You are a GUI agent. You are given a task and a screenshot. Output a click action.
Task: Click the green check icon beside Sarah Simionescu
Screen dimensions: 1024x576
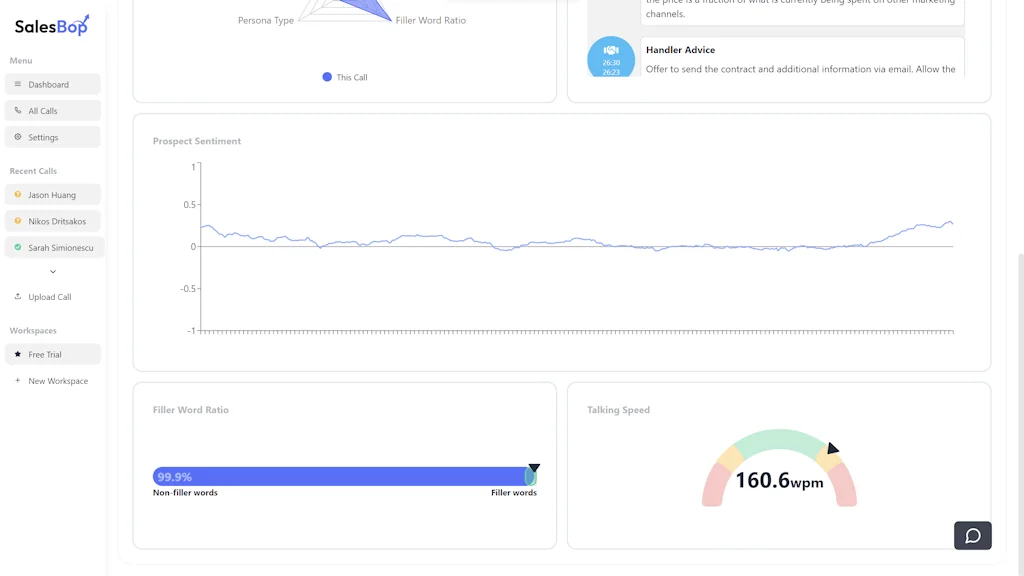[17, 247]
